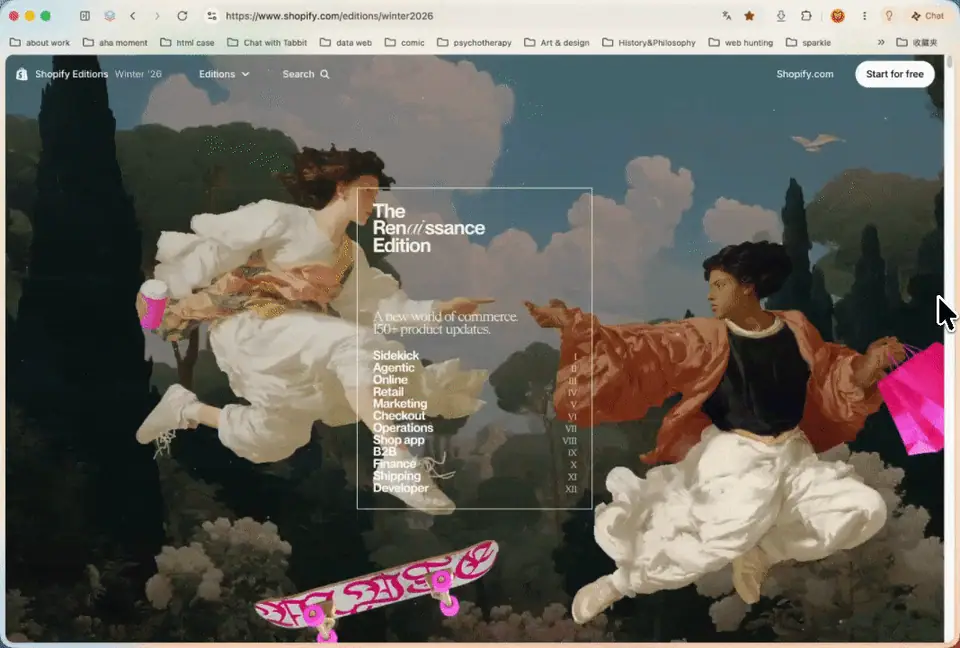This screenshot has width=960, height=648.
Task: Open the 'about work' bookmark folder
Action: pyautogui.click(x=40, y=42)
